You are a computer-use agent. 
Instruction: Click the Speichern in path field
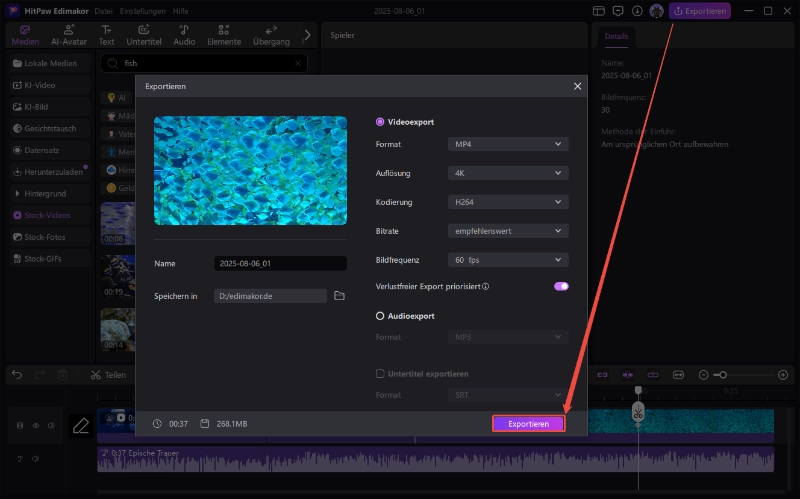click(270, 296)
